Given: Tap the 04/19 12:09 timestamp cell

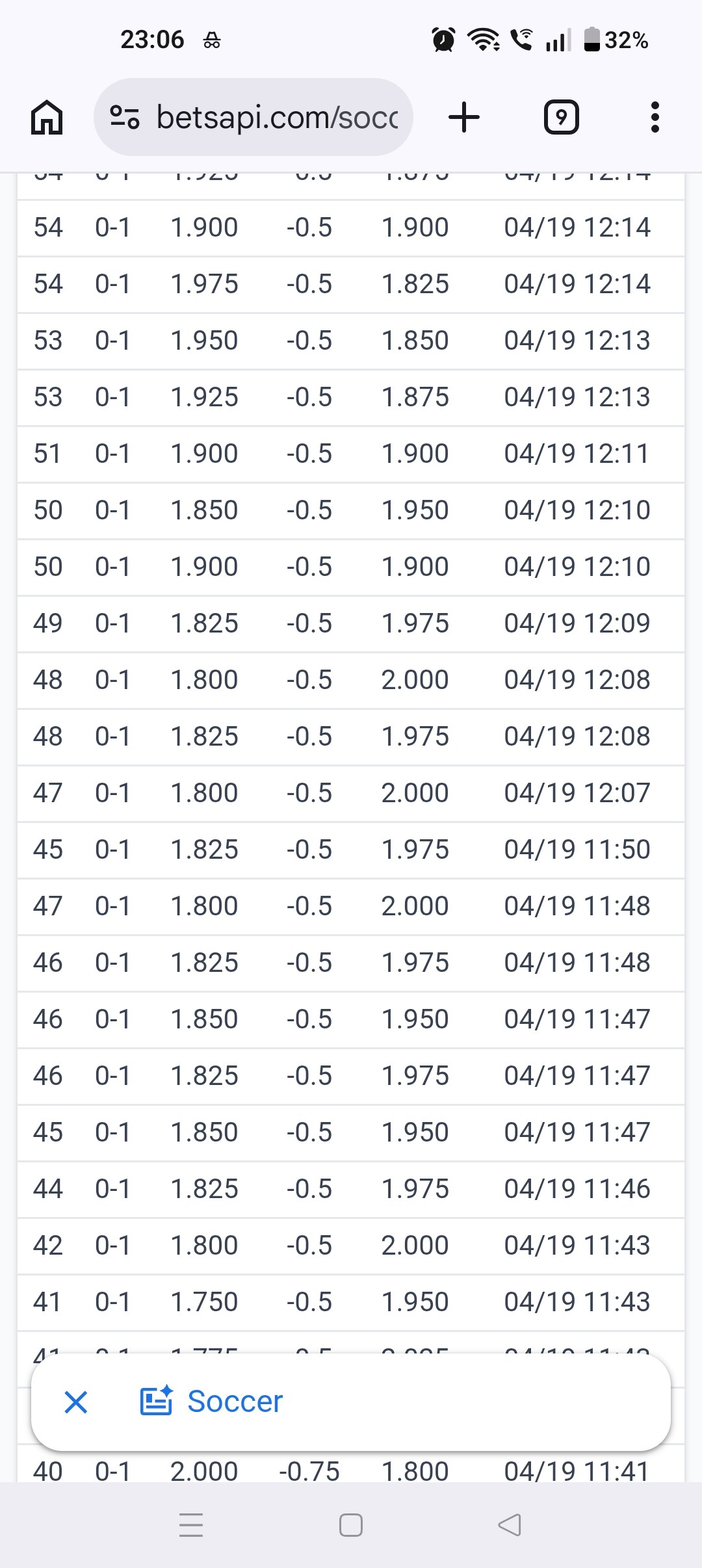Looking at the screenshot, I should click(x=577, y=623).
